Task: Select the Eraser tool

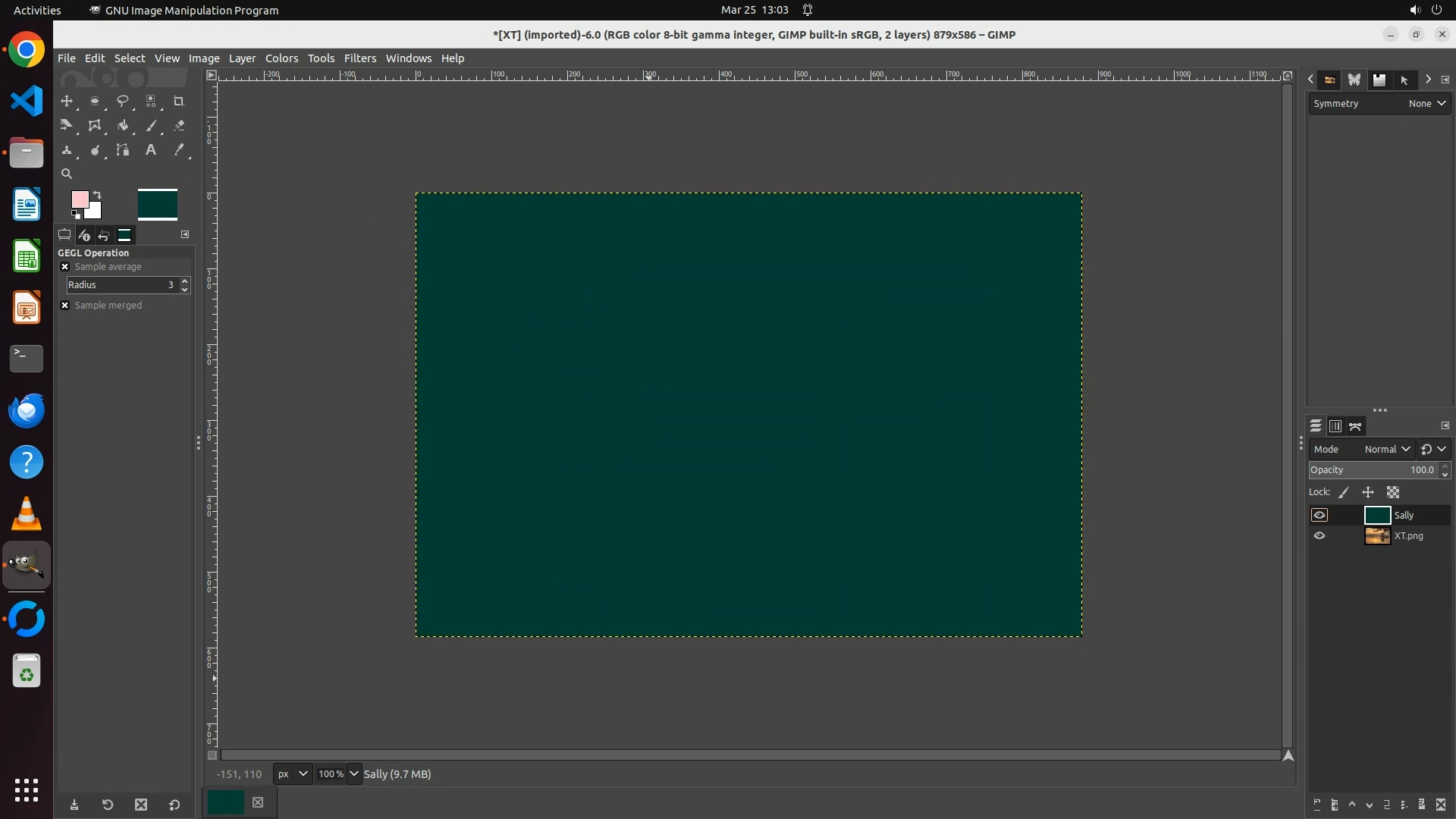Action: pos(179,126)
